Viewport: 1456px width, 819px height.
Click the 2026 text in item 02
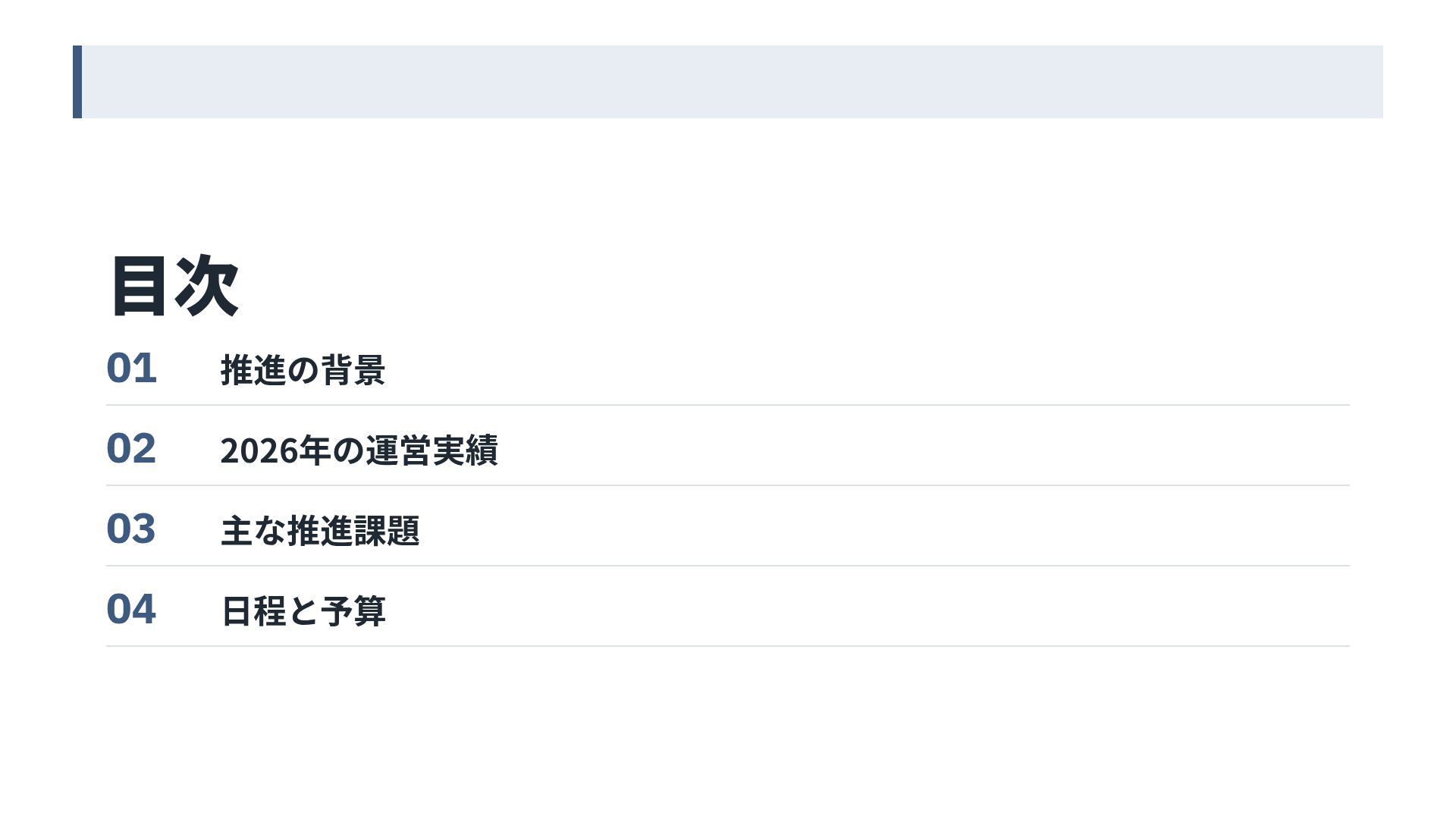pos(259,451)
